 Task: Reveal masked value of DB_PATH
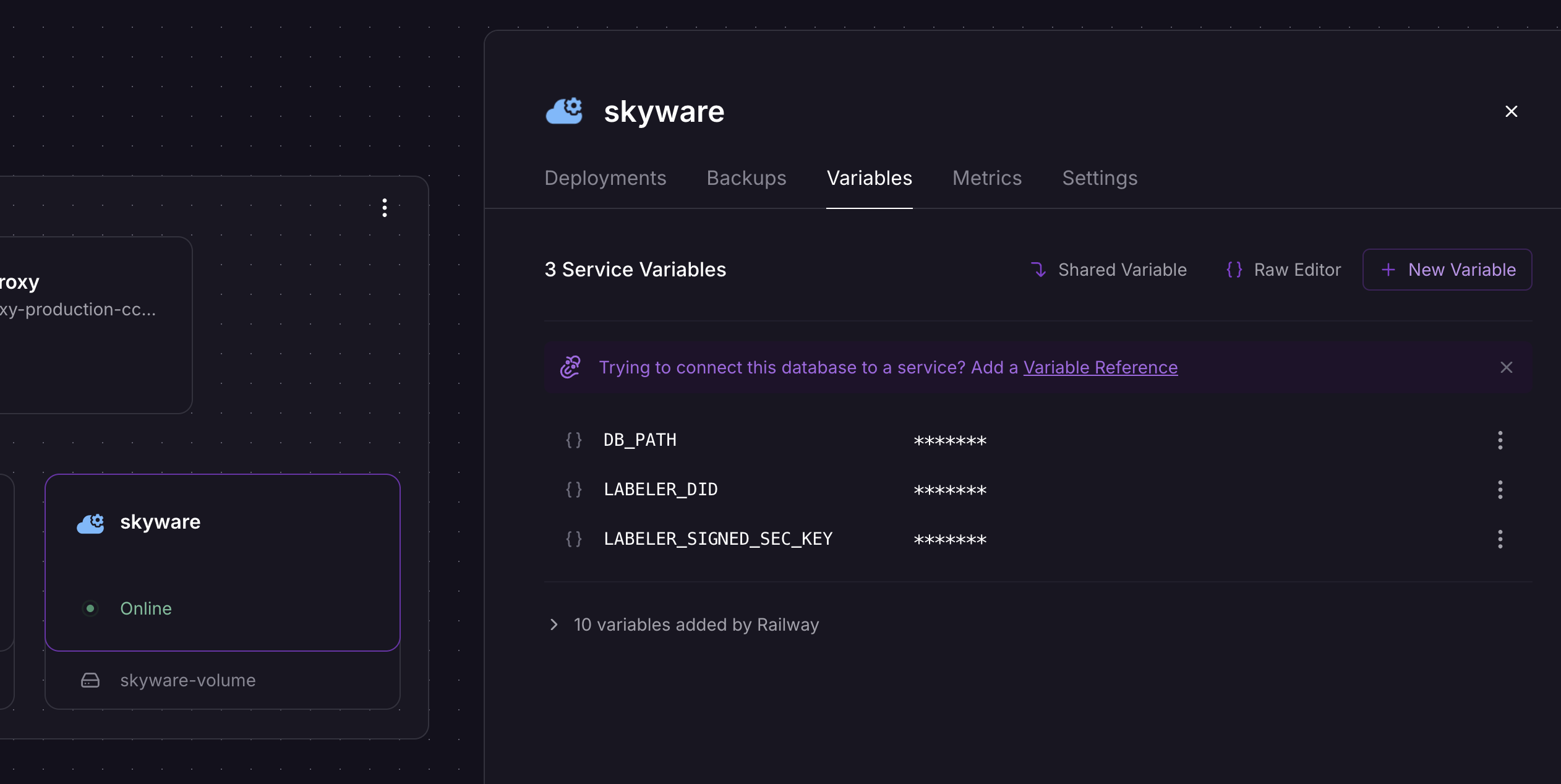pos(950,441)
